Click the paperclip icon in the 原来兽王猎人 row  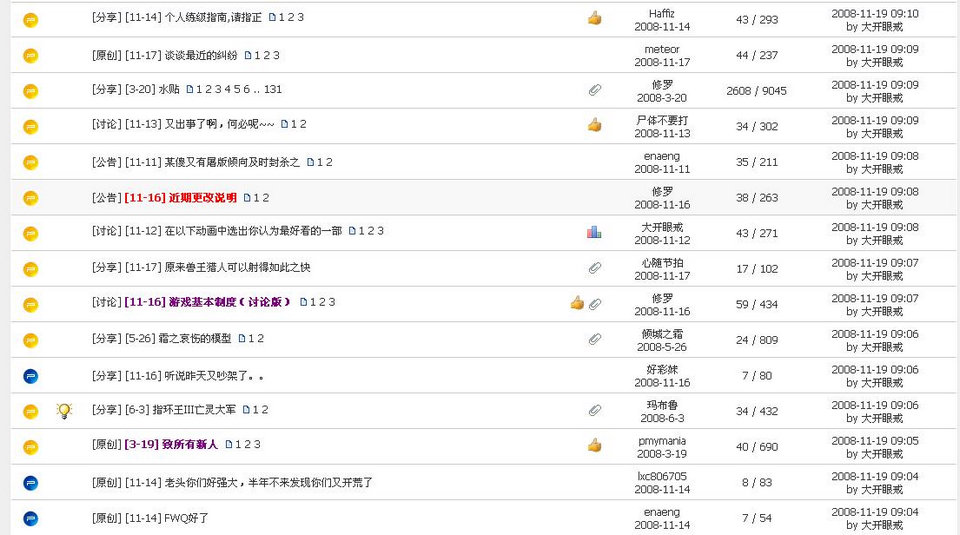click(594, 268)
